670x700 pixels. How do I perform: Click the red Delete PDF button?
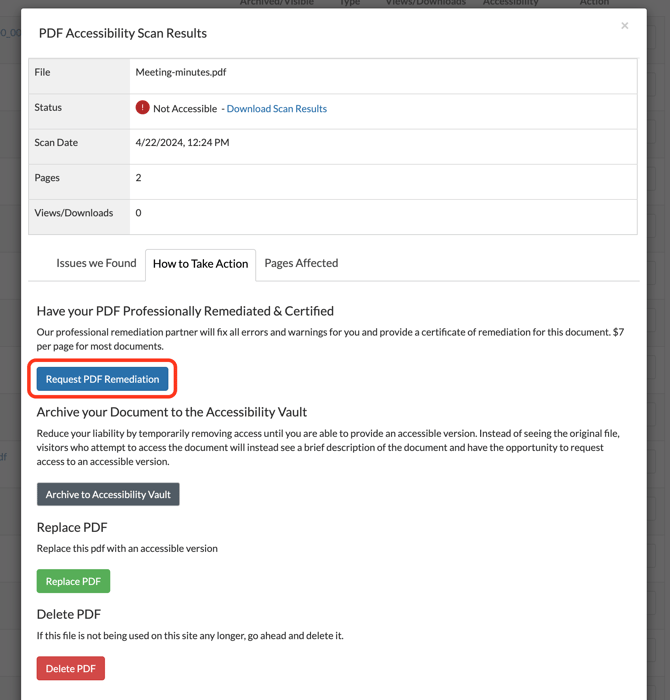[71, 668]
